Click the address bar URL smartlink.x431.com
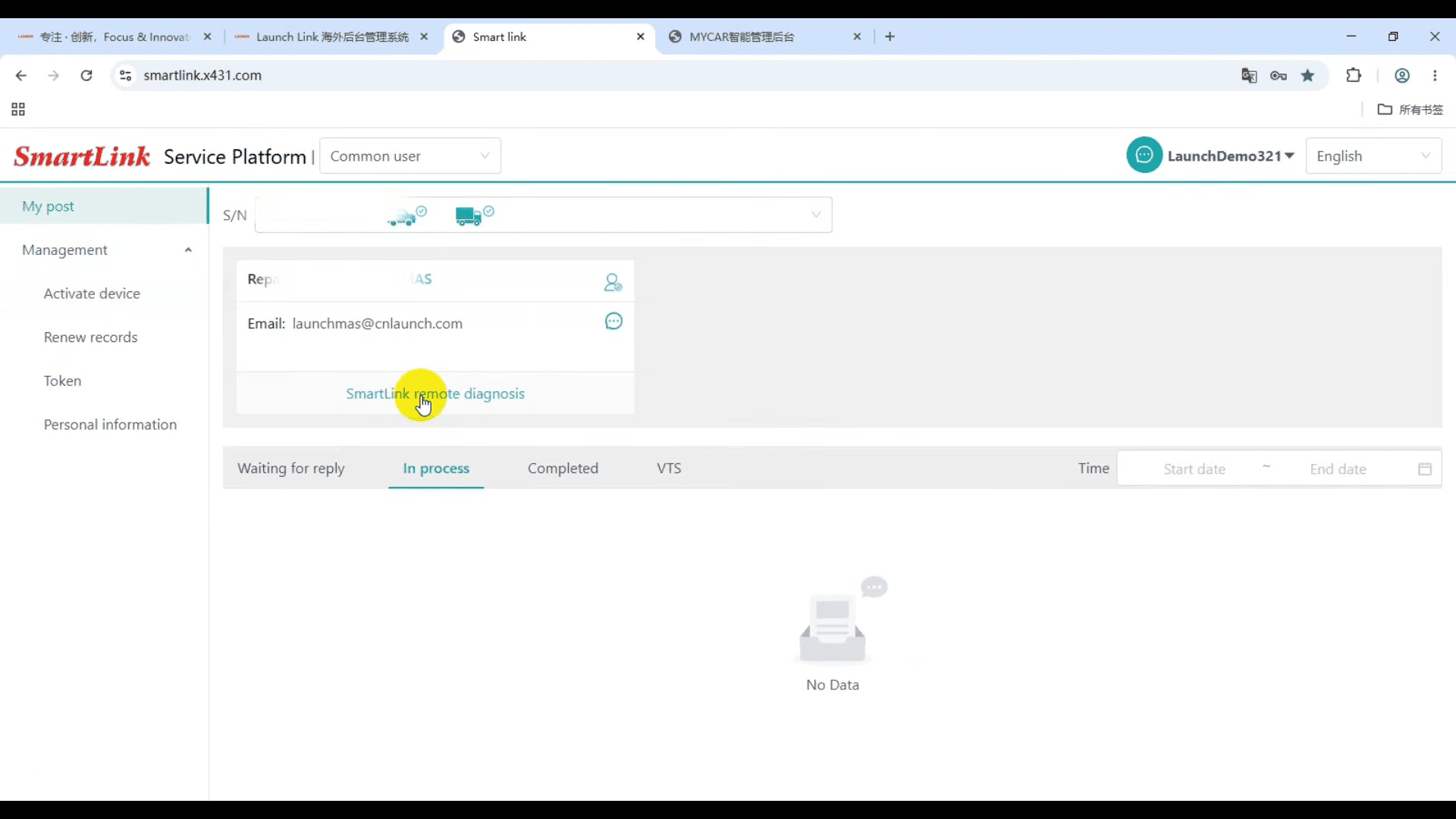Image resolution: width=1456 pixels, height=819 pixels. click(x=202, y=75)
